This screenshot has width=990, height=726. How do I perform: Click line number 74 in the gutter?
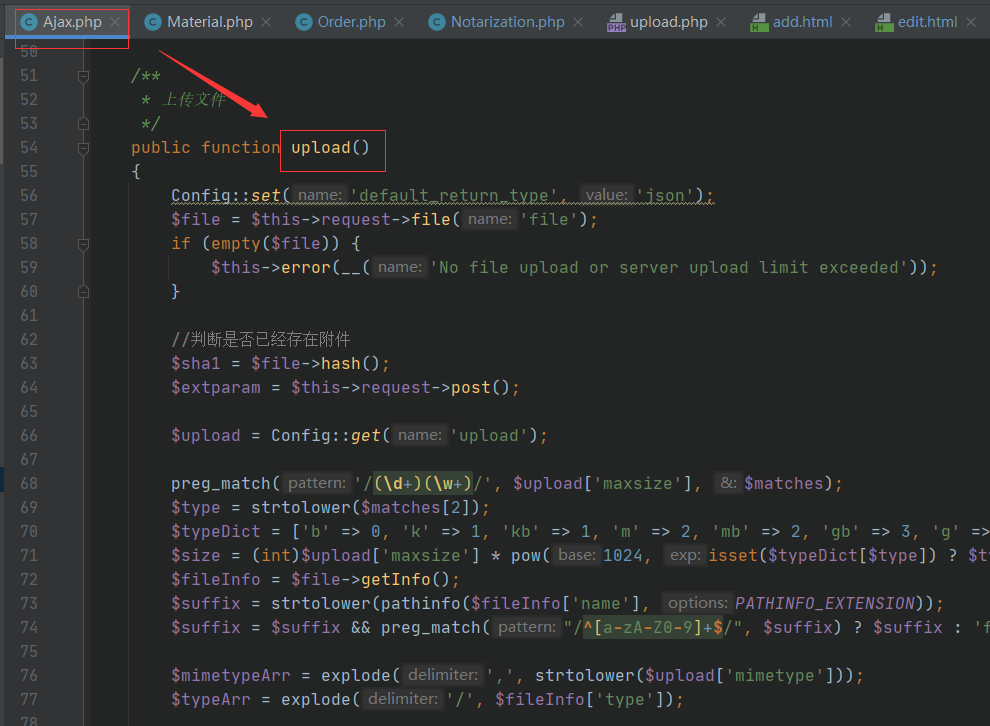pos(29,628)
